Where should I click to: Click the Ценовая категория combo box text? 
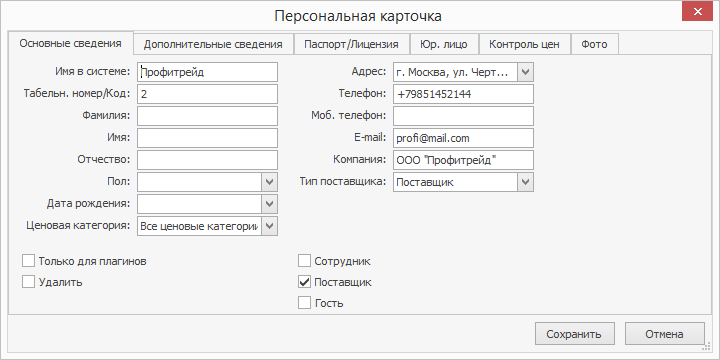click(x=199, y=226)
